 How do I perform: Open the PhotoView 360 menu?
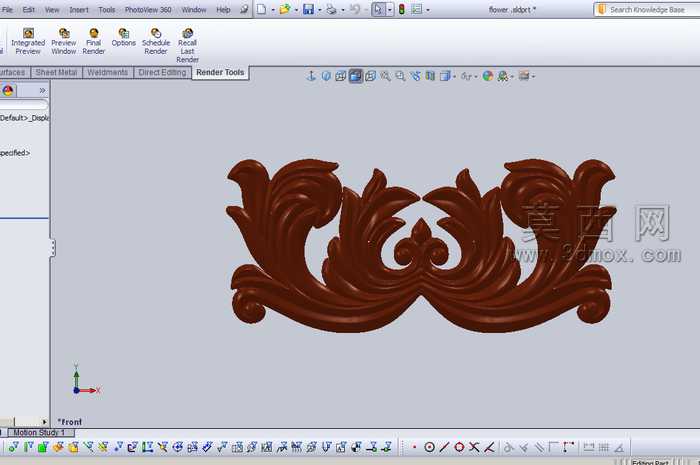coord(148,9)
